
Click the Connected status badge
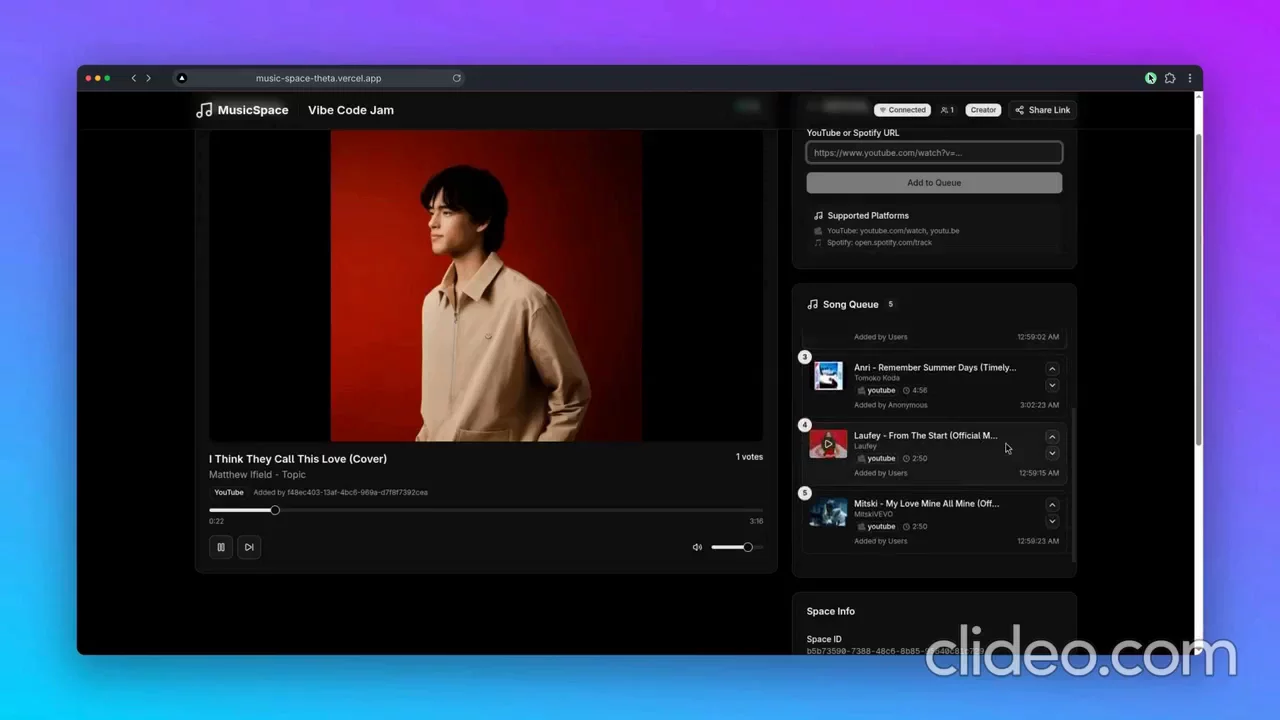(x=902, y=110)
